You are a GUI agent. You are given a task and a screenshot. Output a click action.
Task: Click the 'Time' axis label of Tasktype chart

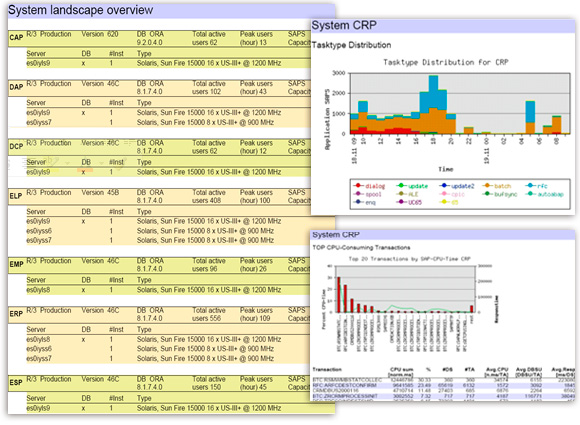click(445, 169)
